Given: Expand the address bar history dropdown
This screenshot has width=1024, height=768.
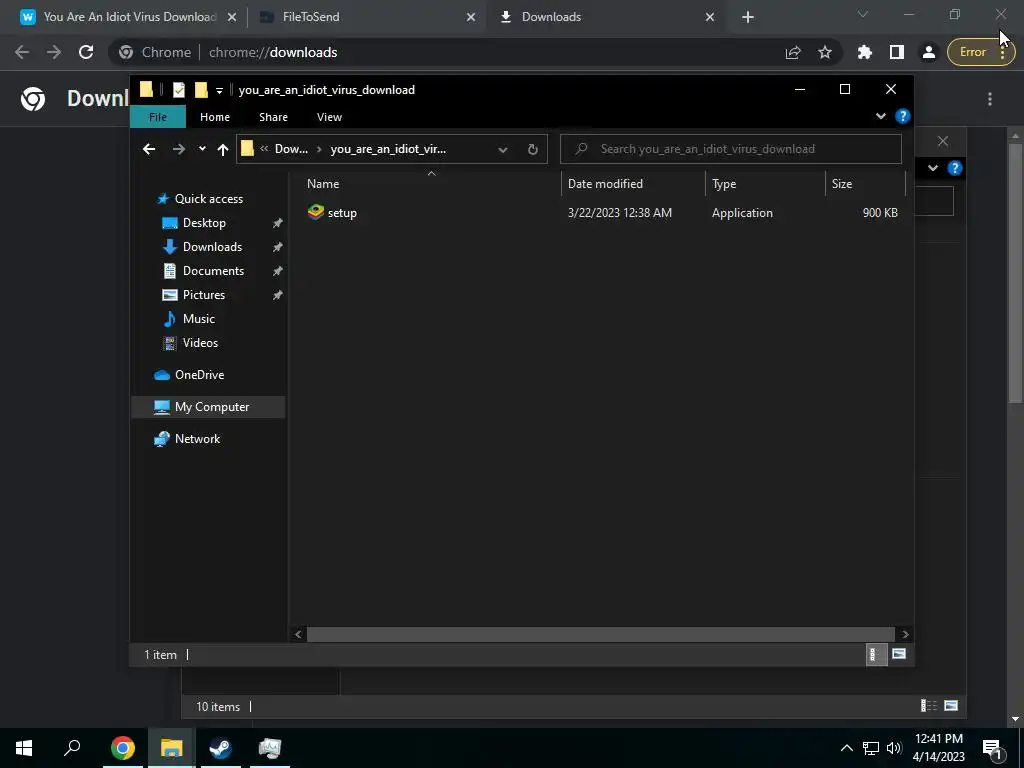Looking at the screenshot, I should 503,150.
